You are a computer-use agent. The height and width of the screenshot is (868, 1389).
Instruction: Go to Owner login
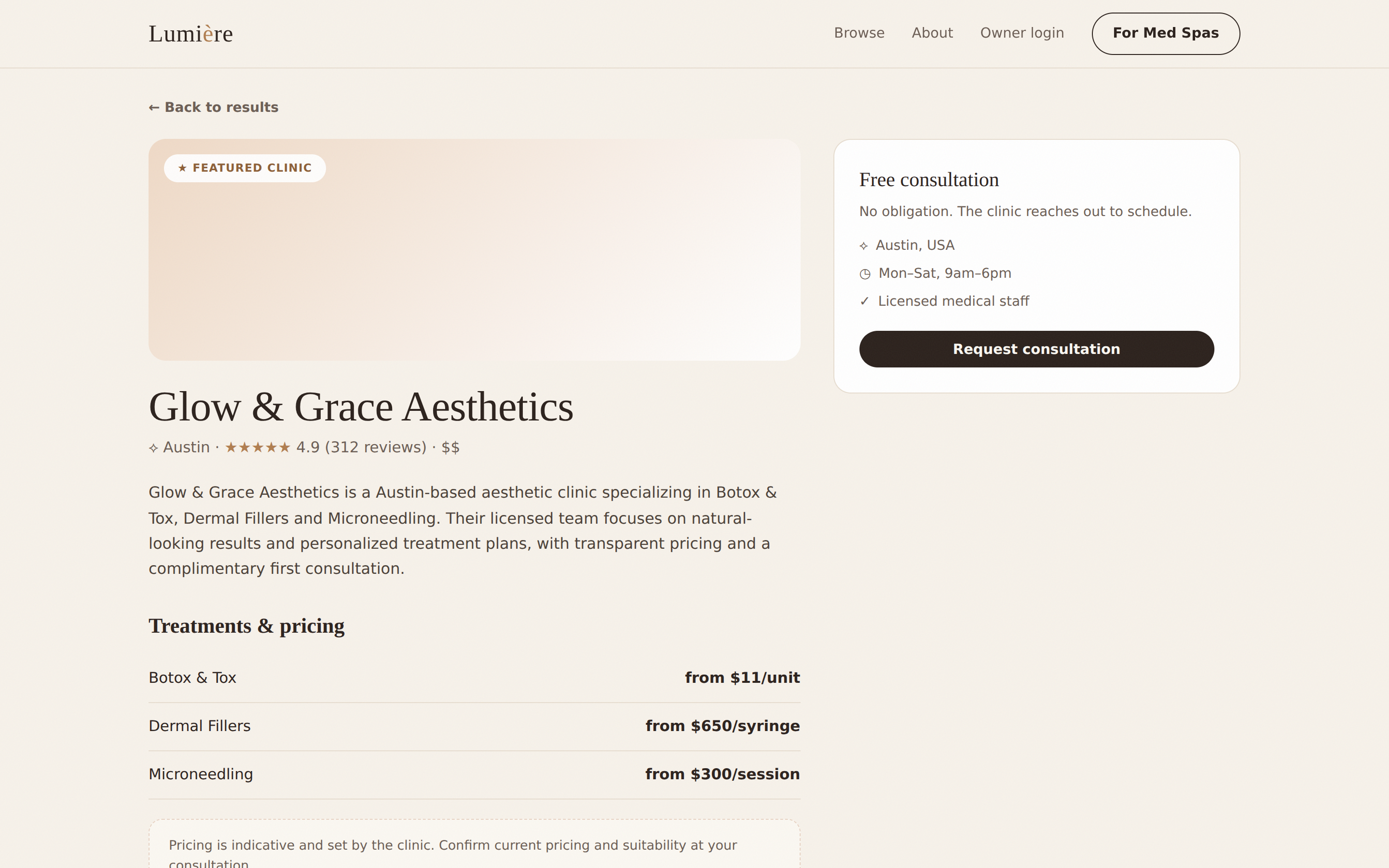click(1021, 33)
